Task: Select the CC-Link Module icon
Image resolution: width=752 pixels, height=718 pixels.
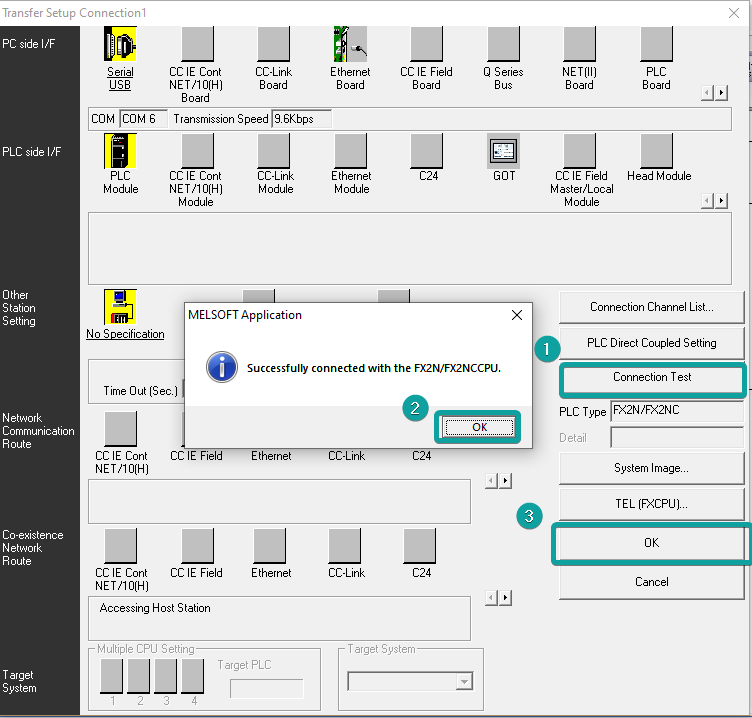Action: pyautogui.click(x=273, y=151)
